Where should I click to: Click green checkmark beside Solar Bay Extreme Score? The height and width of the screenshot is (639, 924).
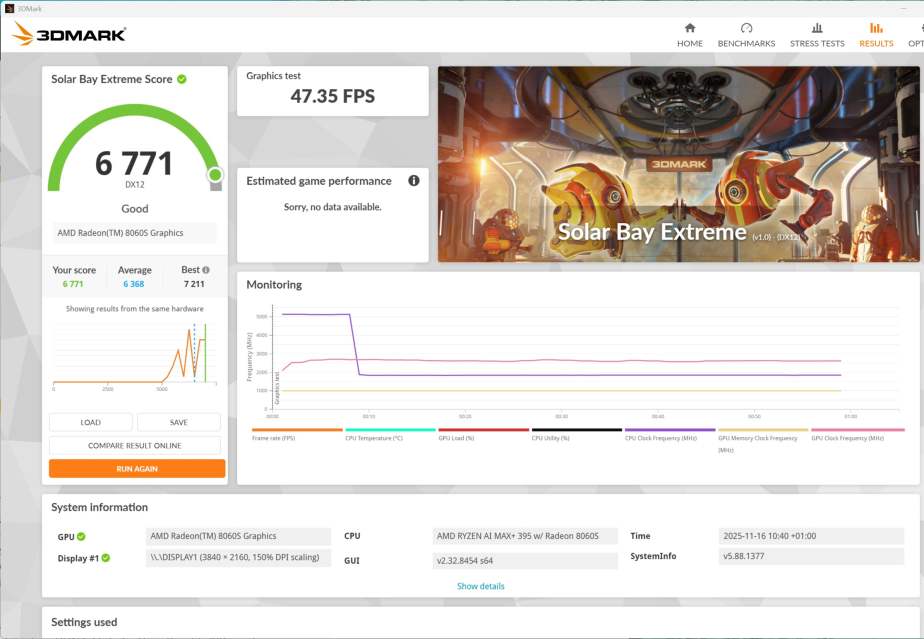click(182, 79)
